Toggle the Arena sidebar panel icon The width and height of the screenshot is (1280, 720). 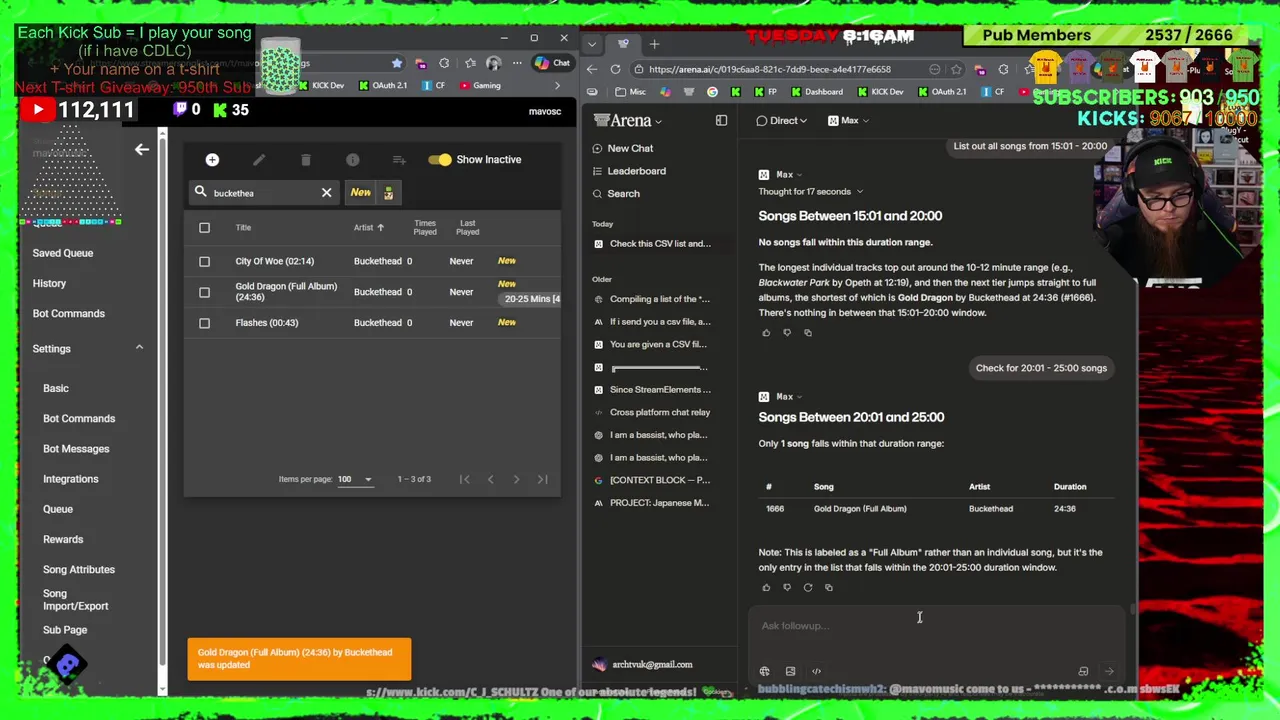coord(721,120)
